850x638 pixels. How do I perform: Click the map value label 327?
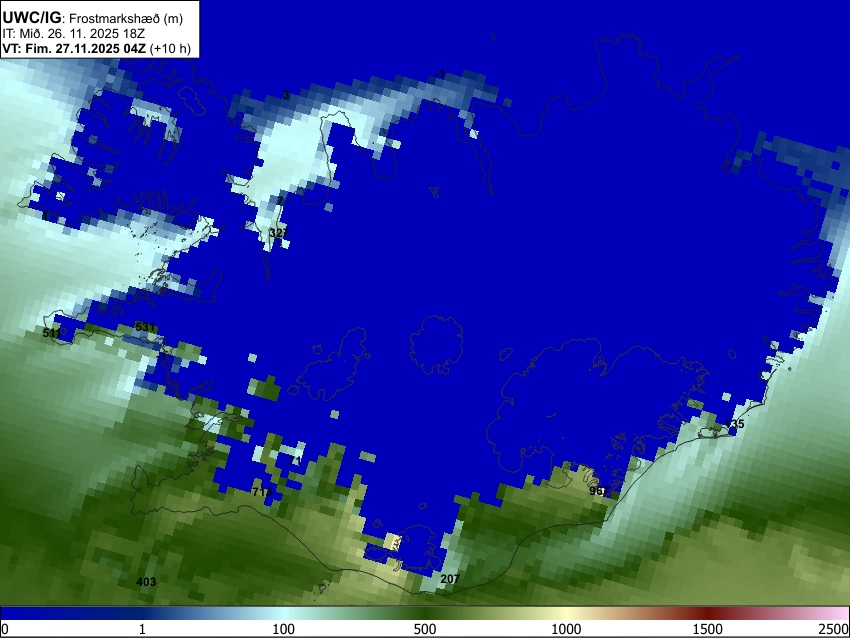coord(279,233)
